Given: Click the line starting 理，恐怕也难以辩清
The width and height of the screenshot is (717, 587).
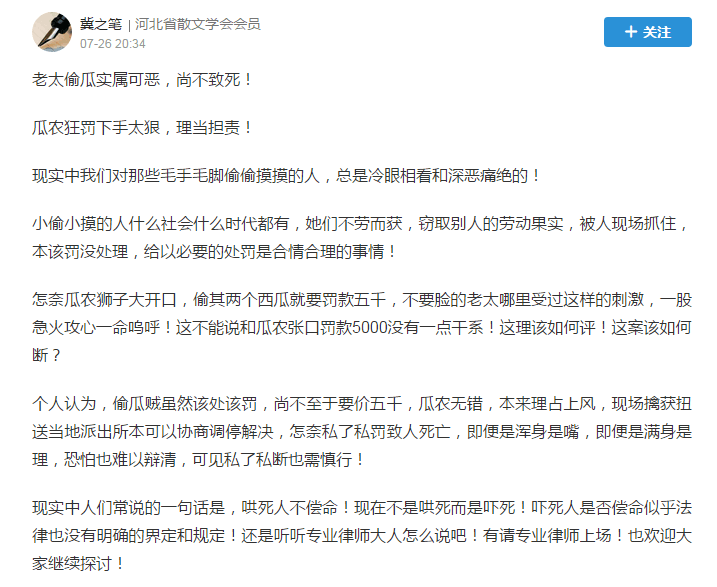Looking at the screenshot, I should click(200, 459).
